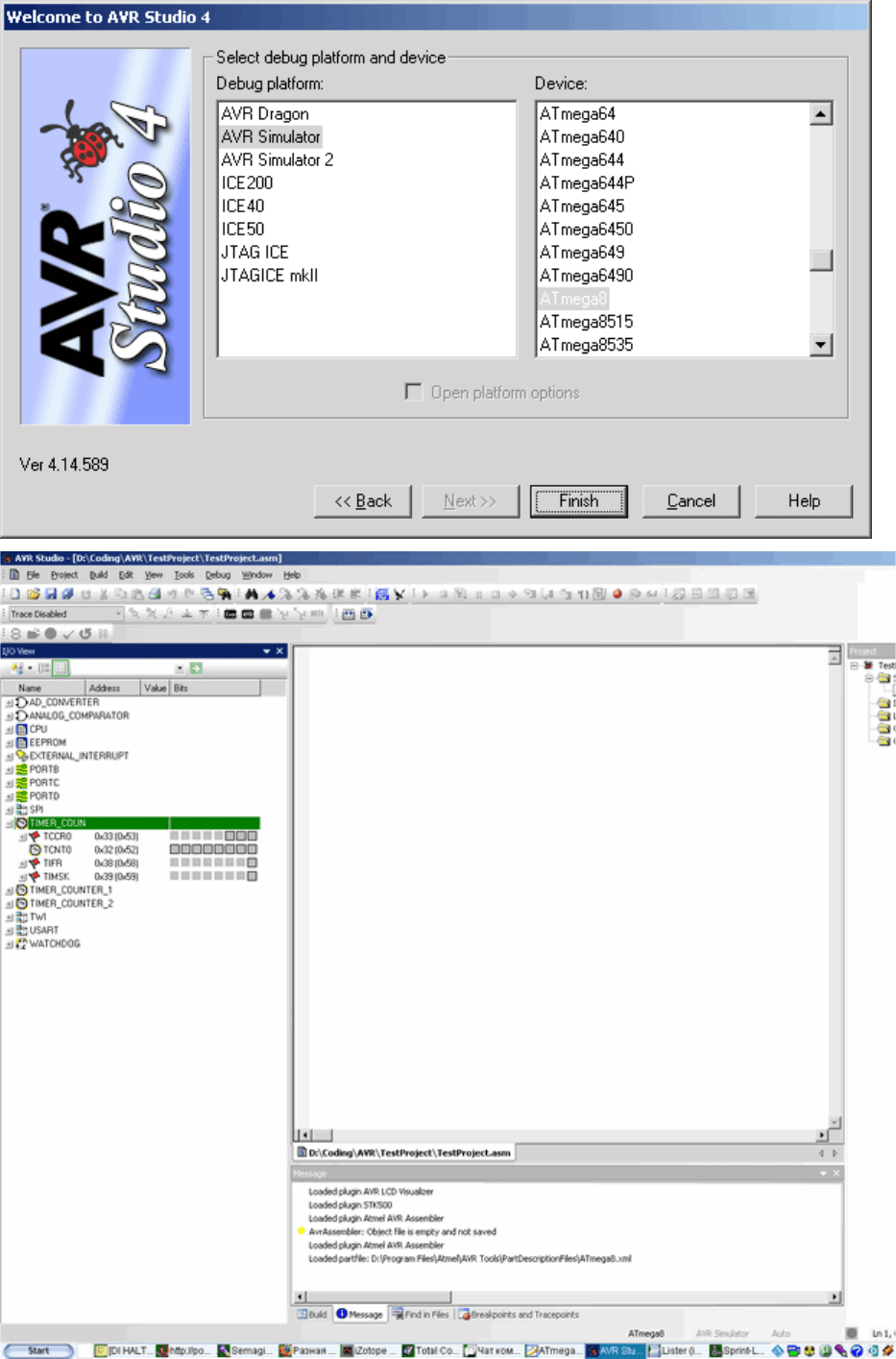Click the TCNT0 clock register icon

click(x=35, y=850)
